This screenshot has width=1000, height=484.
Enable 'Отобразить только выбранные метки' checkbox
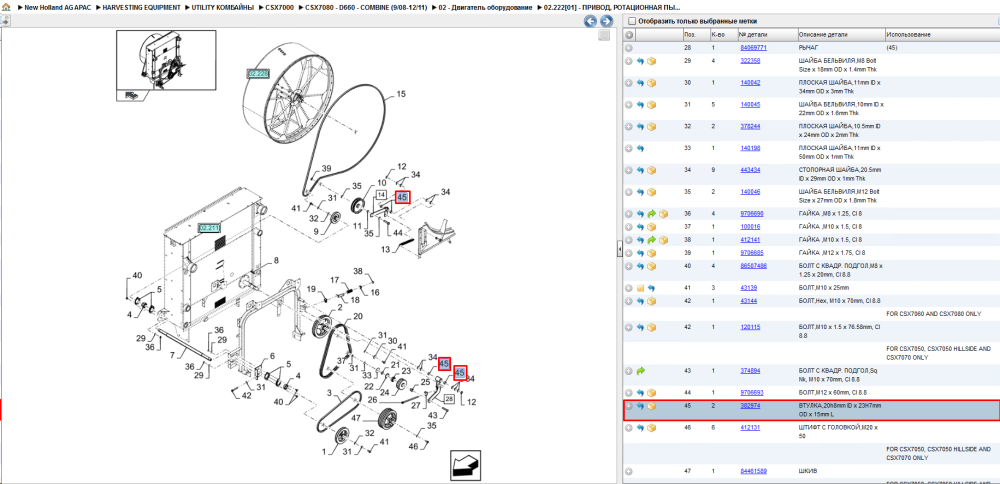point(632,21)
